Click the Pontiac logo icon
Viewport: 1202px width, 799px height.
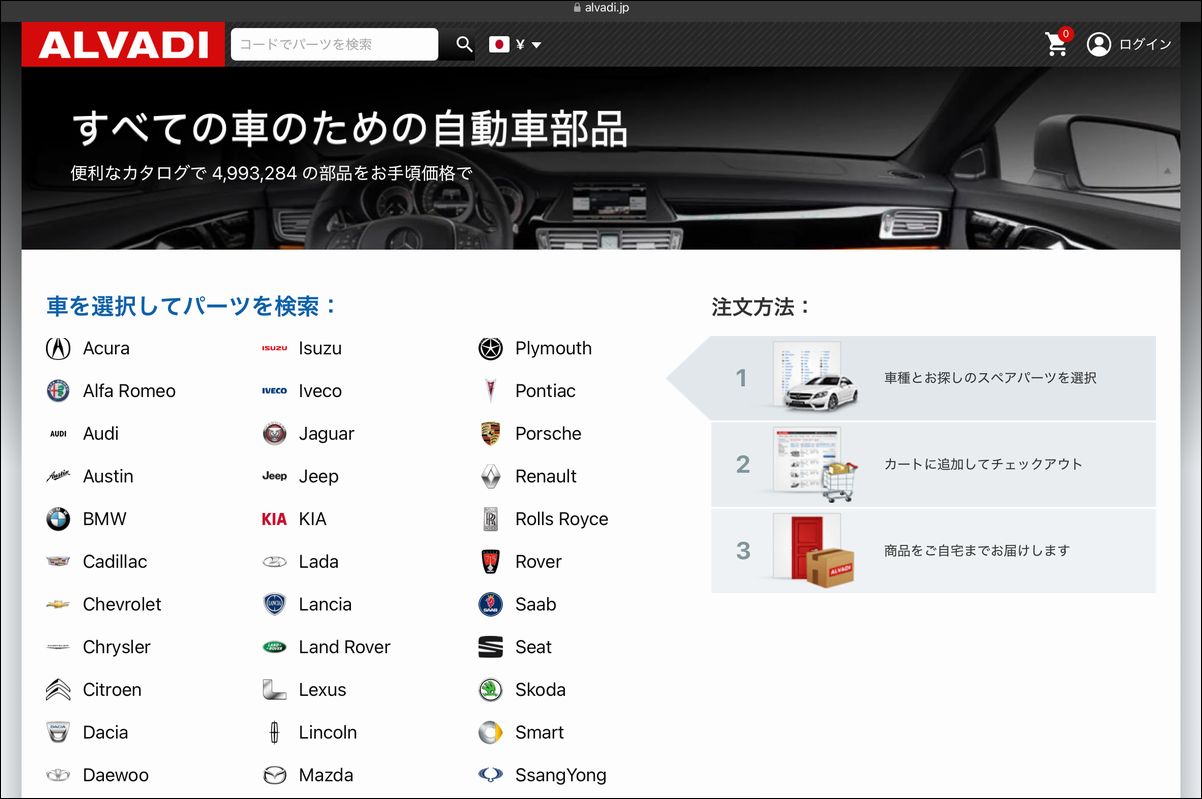(490, 391)
